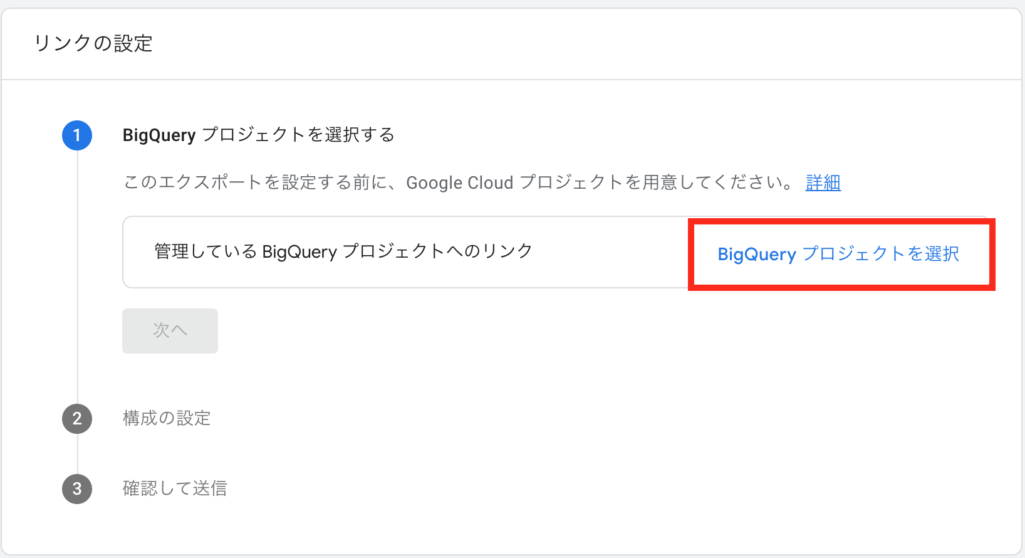This screenshot has height=558, width=1025.
Task: Click the 確認して送信 step label
Action: 175,488
